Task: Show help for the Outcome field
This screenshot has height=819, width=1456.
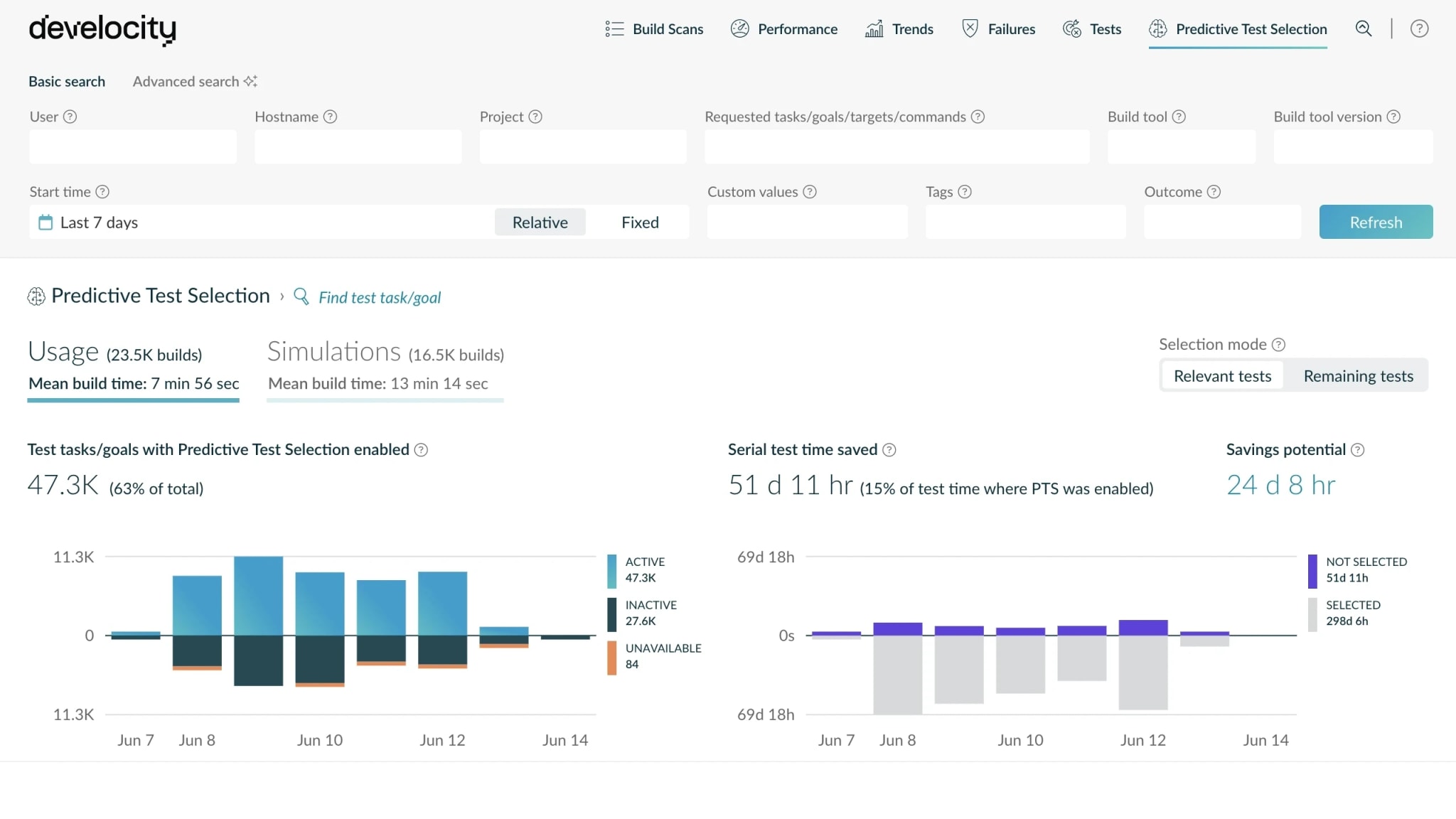Action: (1214, 192)
